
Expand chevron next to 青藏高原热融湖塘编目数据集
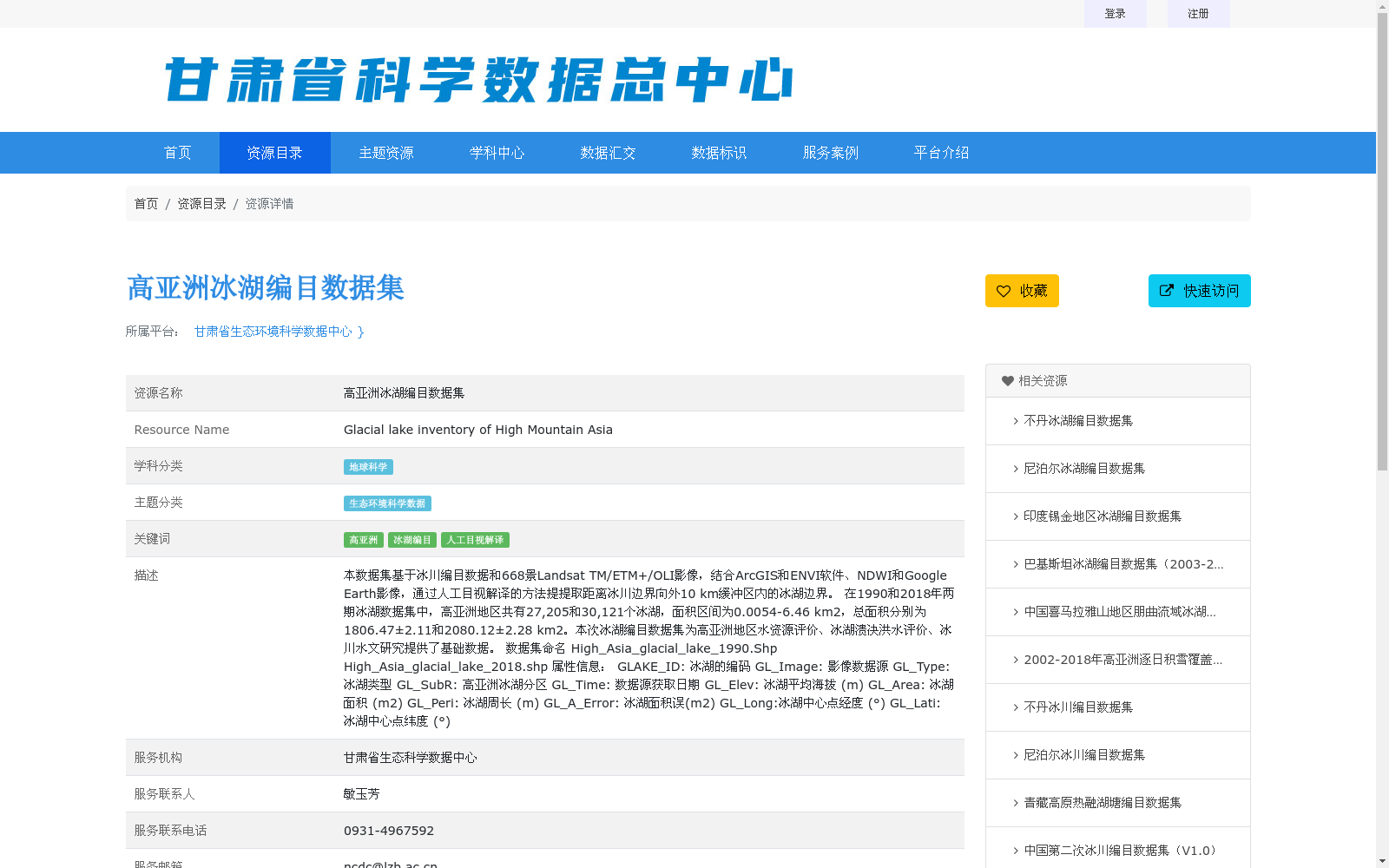coord(1016,803)
